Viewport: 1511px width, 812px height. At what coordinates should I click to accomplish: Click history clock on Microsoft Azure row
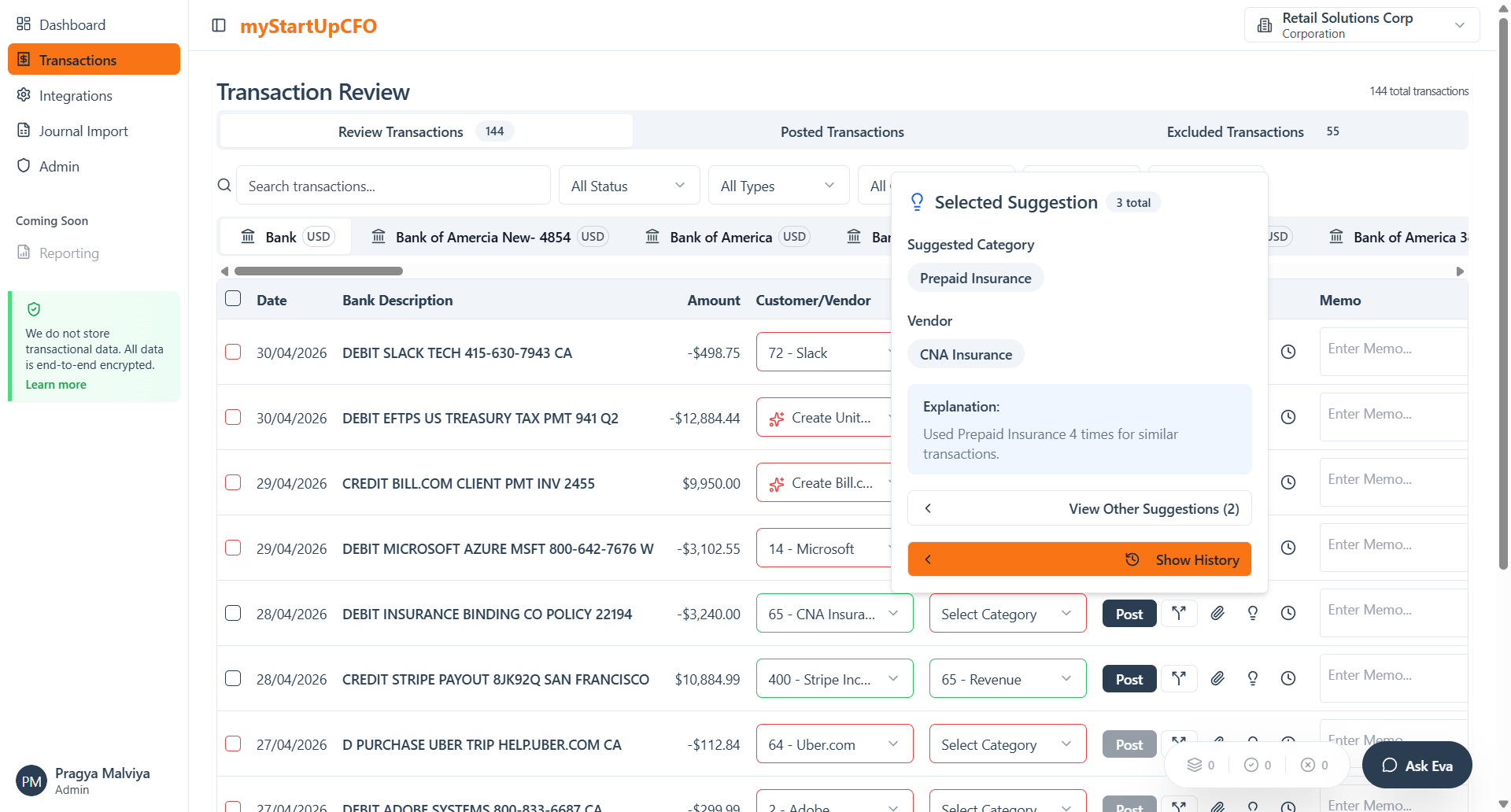click(x=1288, y=548)
